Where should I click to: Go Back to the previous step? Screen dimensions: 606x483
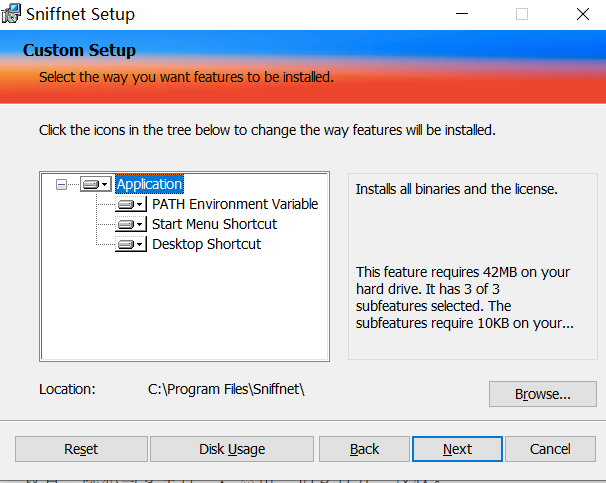tap(364, 449)
